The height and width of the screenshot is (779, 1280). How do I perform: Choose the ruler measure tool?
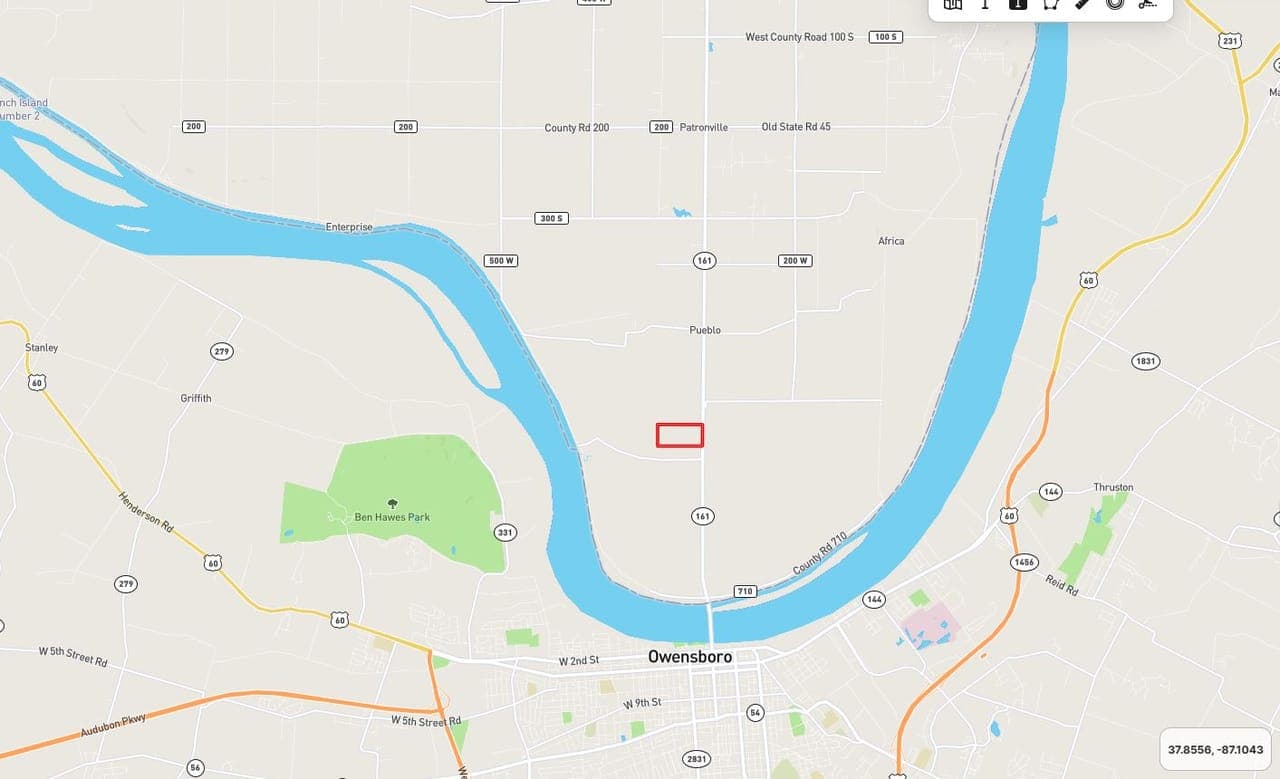pyautogui.click(x=1083, y=4)
